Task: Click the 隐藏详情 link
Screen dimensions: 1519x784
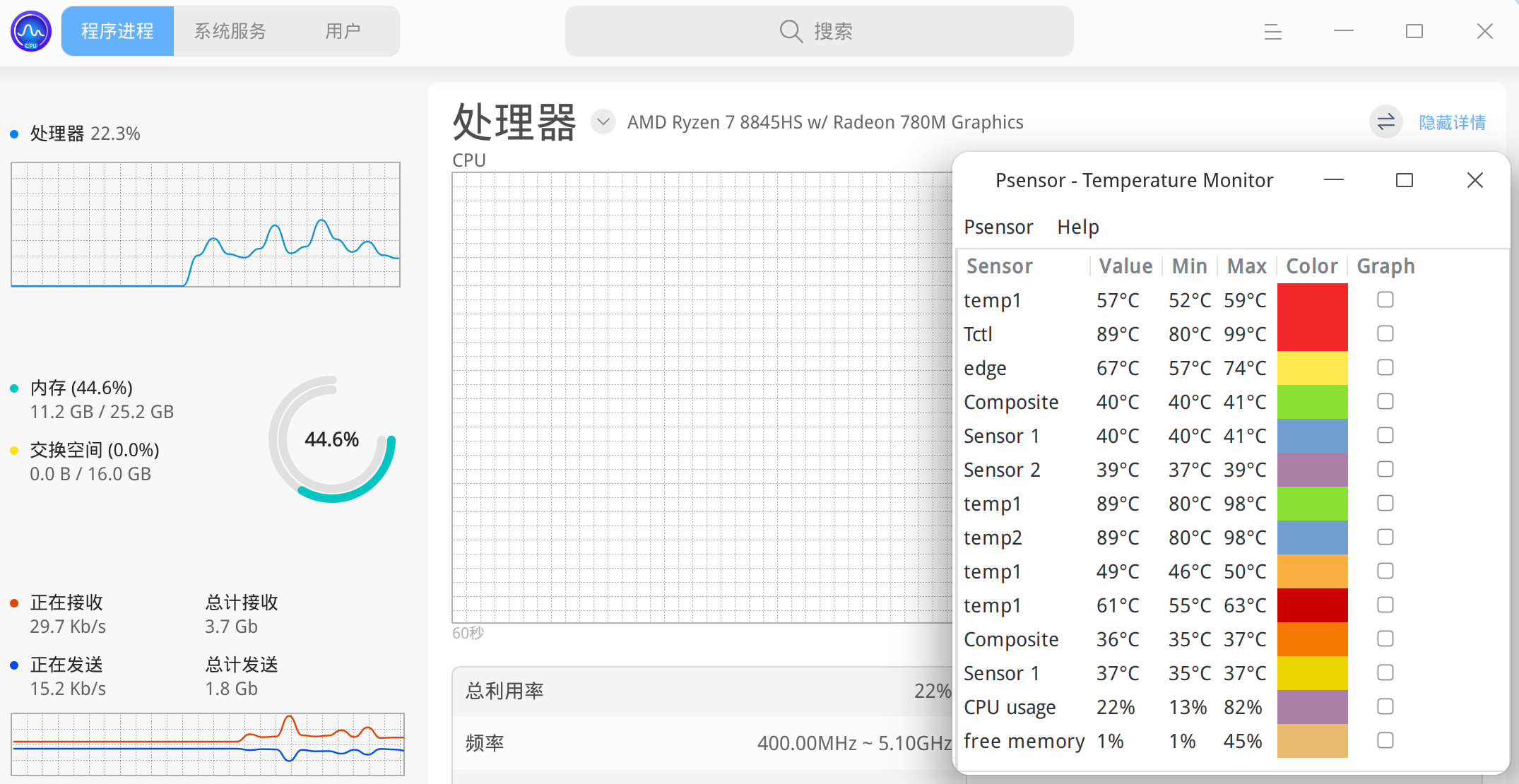Action: pyautogui.click(x=1453, y=122)
